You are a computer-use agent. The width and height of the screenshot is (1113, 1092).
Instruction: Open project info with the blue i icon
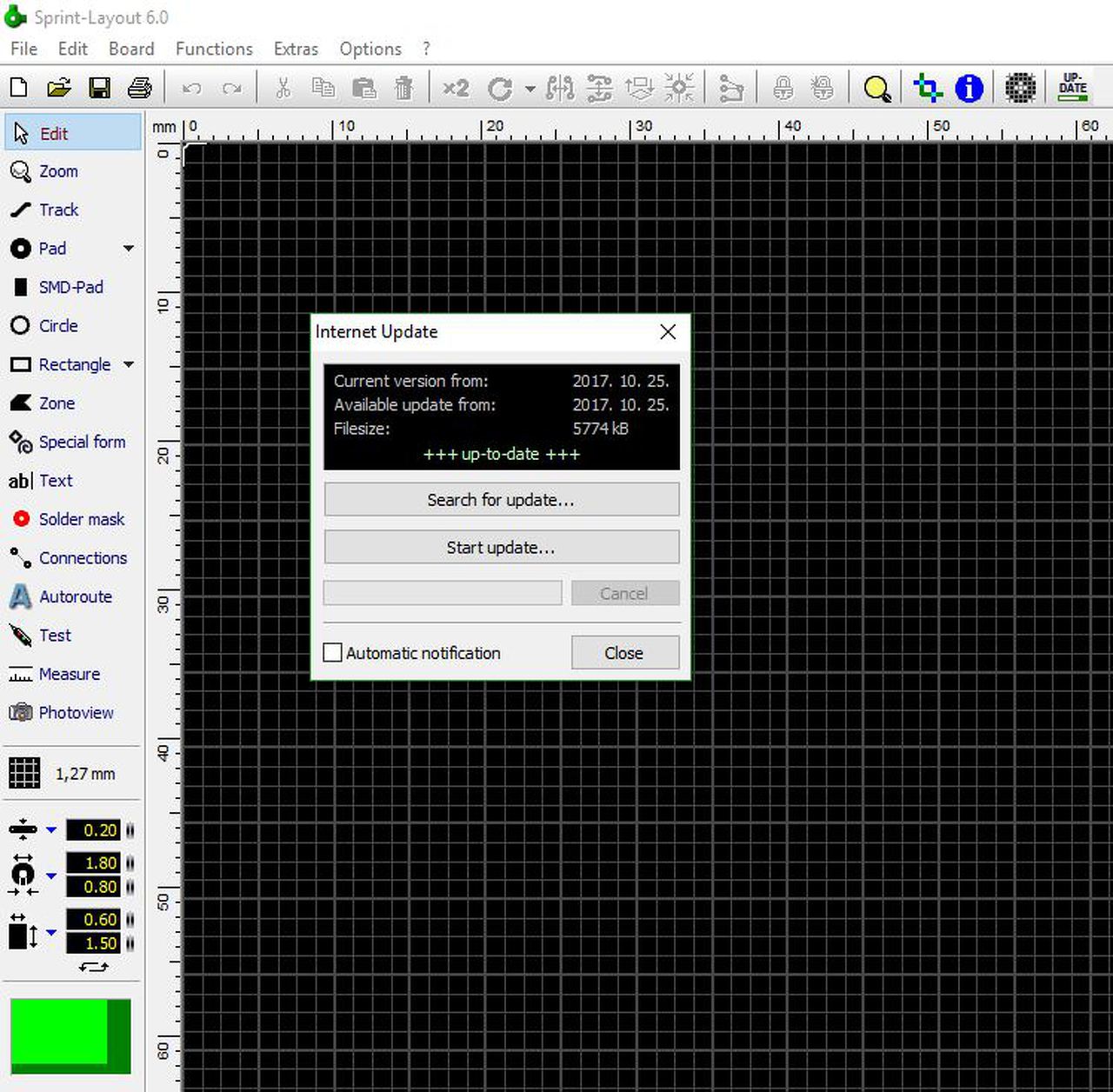click(x=969, y=88)
